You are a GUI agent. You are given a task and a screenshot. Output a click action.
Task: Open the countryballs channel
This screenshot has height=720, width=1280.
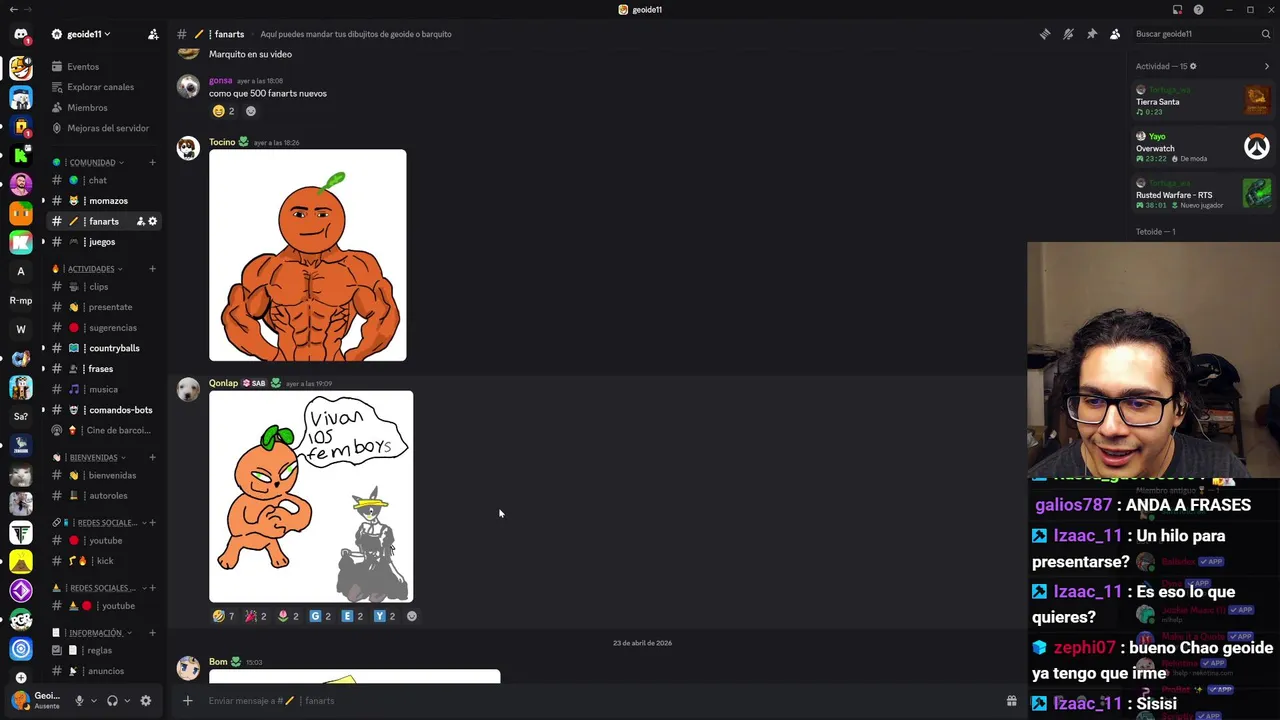pos(104,348)
